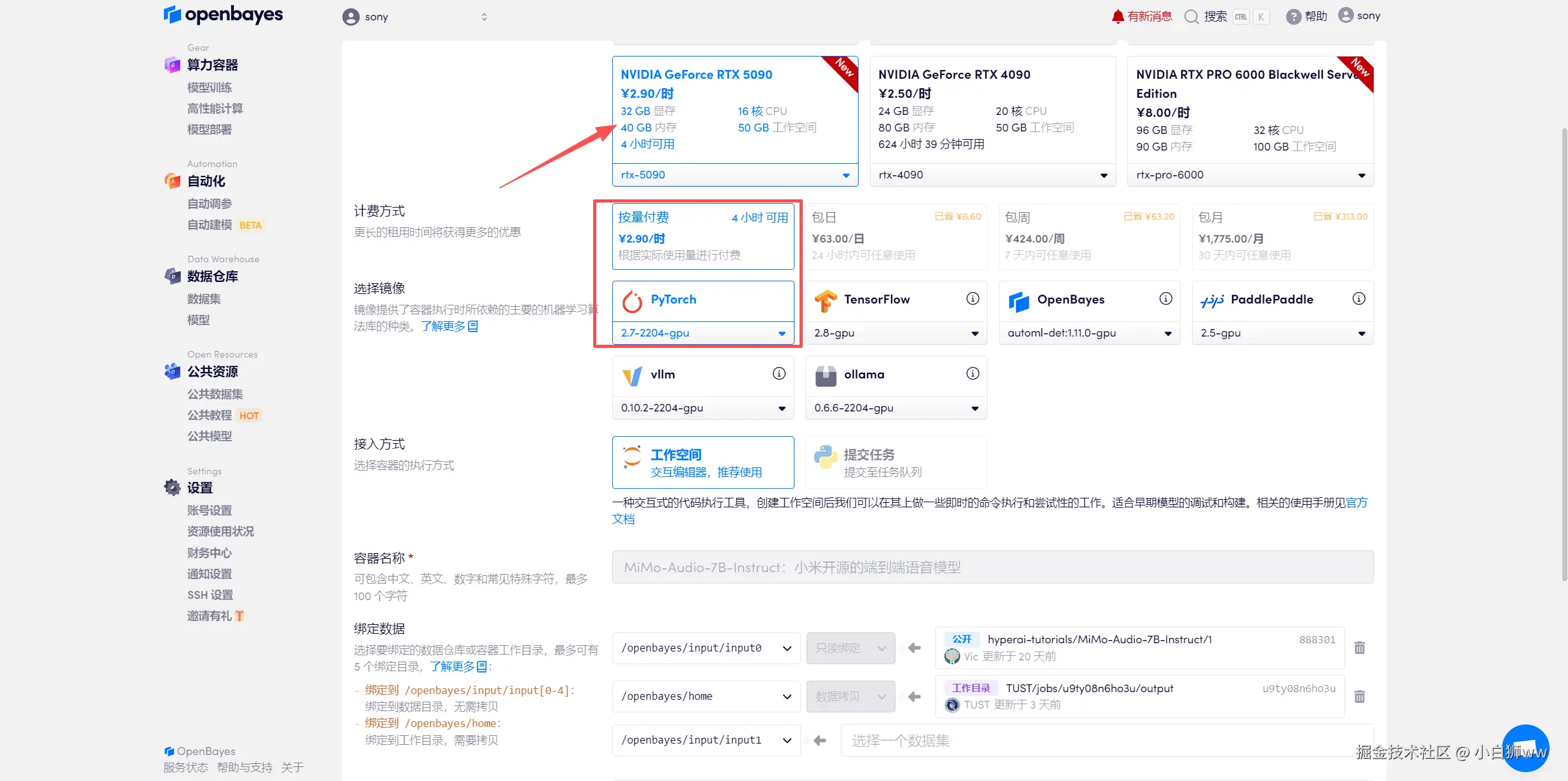The width and height of the screenshot is (1568, 781).
Task: Go to 财务中心 settings page
Action: tap(210, 553)
